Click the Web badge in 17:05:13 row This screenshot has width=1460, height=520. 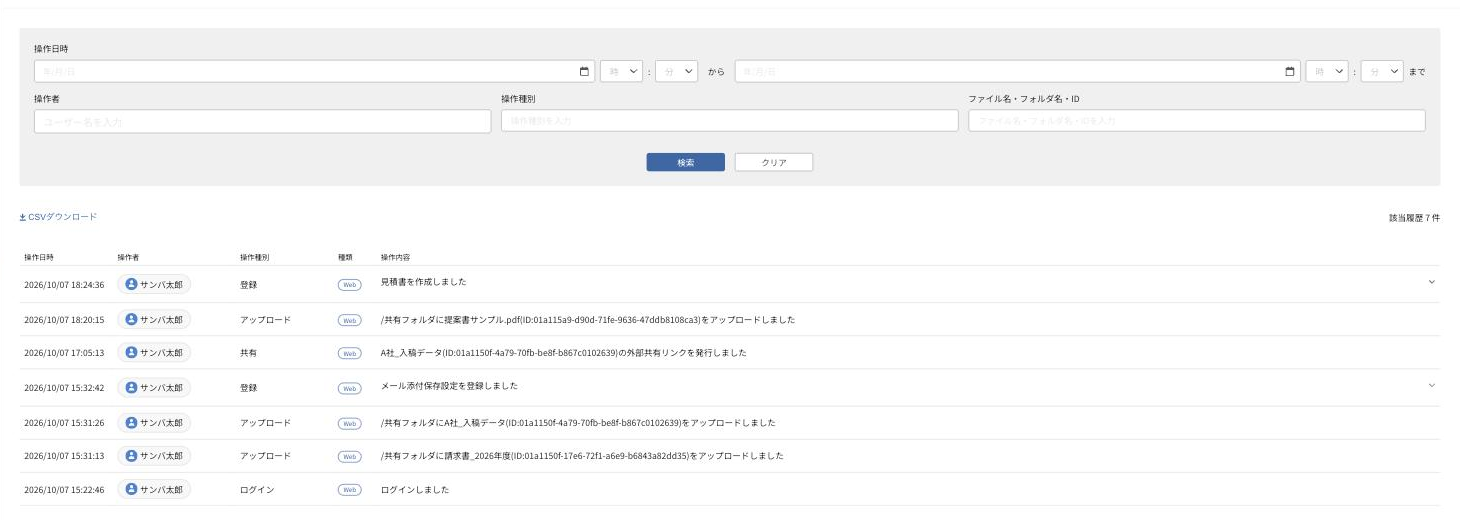(349, 354)
